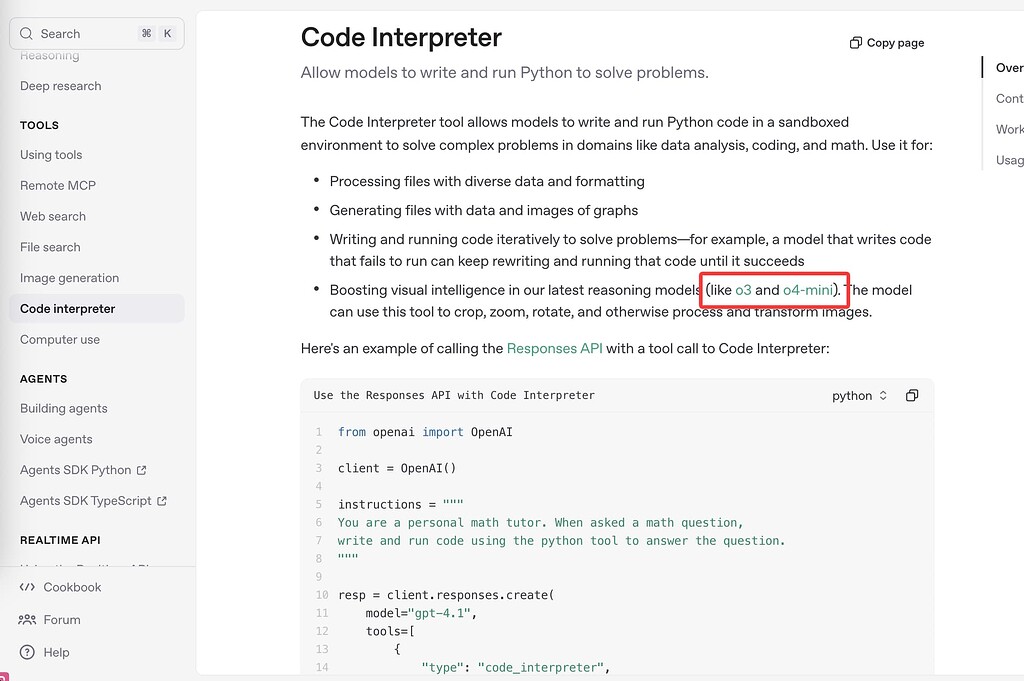Open the Responses API link
The width and height of the screenshot is (1024, 681).
(554, 349)
